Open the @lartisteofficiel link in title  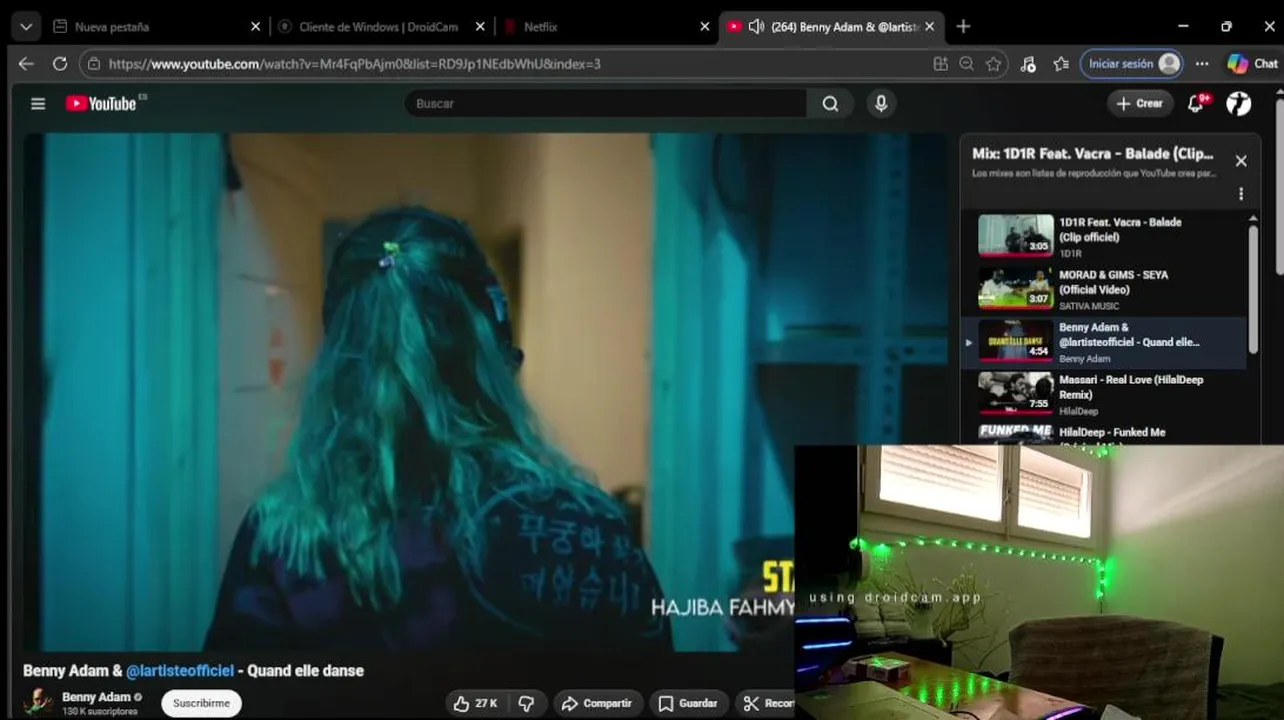click(x=180, y=671)
